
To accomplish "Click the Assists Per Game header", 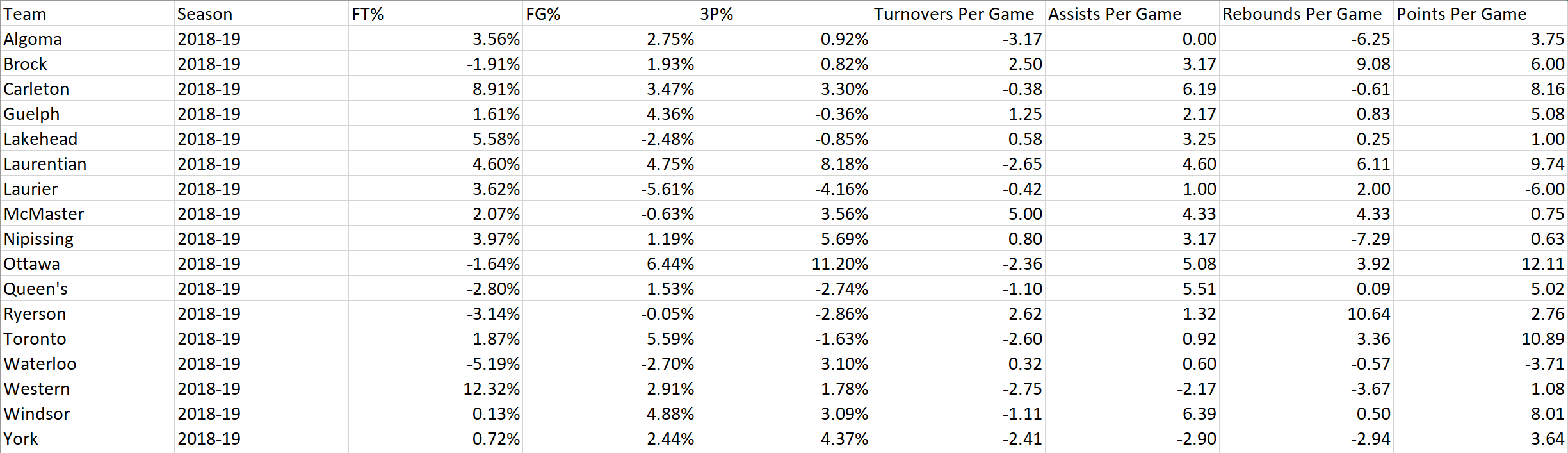I will [1115, 14].
